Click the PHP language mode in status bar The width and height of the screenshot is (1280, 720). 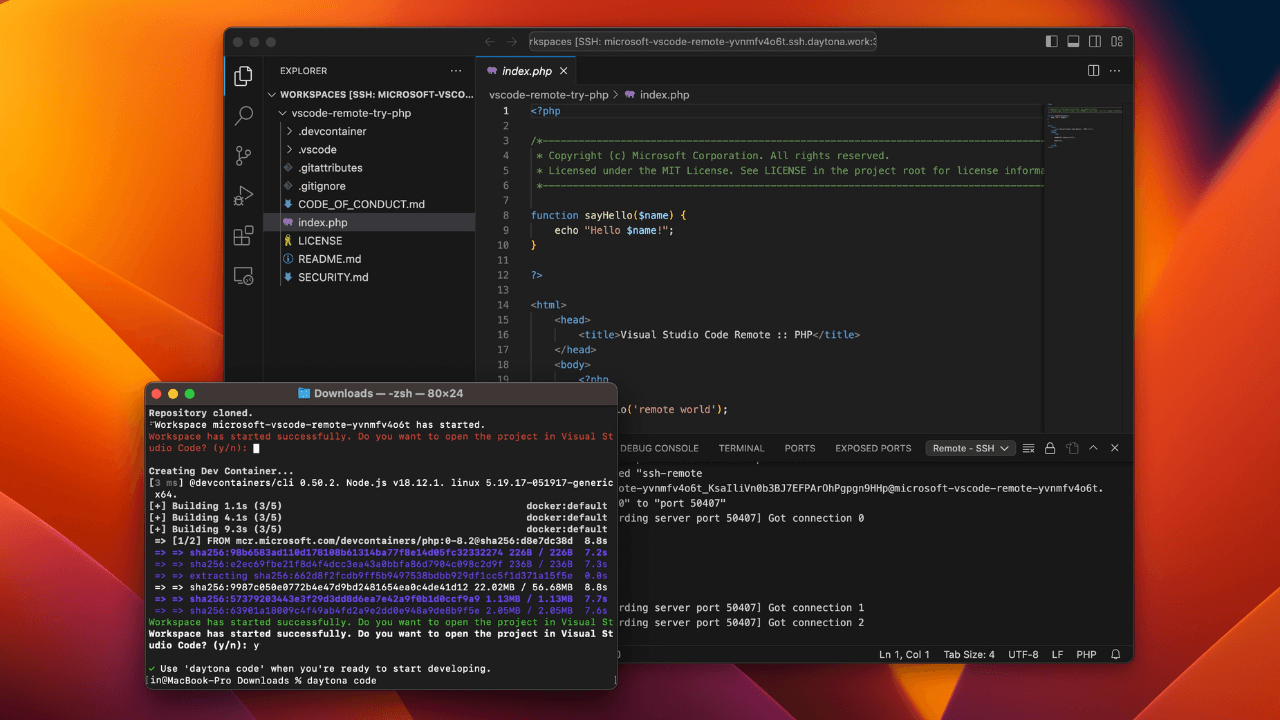pos(1086,654)
